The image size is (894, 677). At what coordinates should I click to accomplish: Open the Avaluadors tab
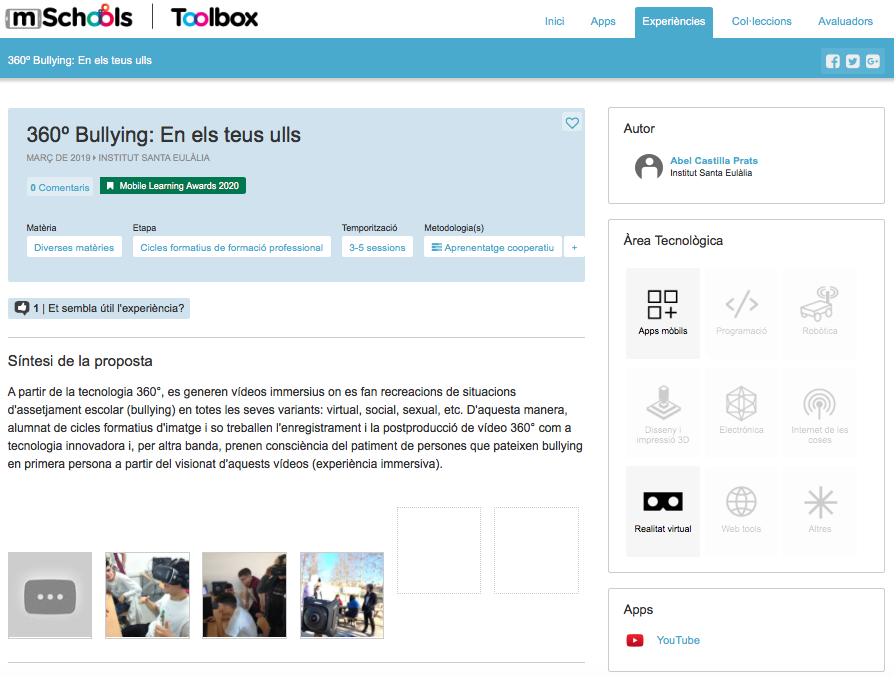tap(845, 22)
